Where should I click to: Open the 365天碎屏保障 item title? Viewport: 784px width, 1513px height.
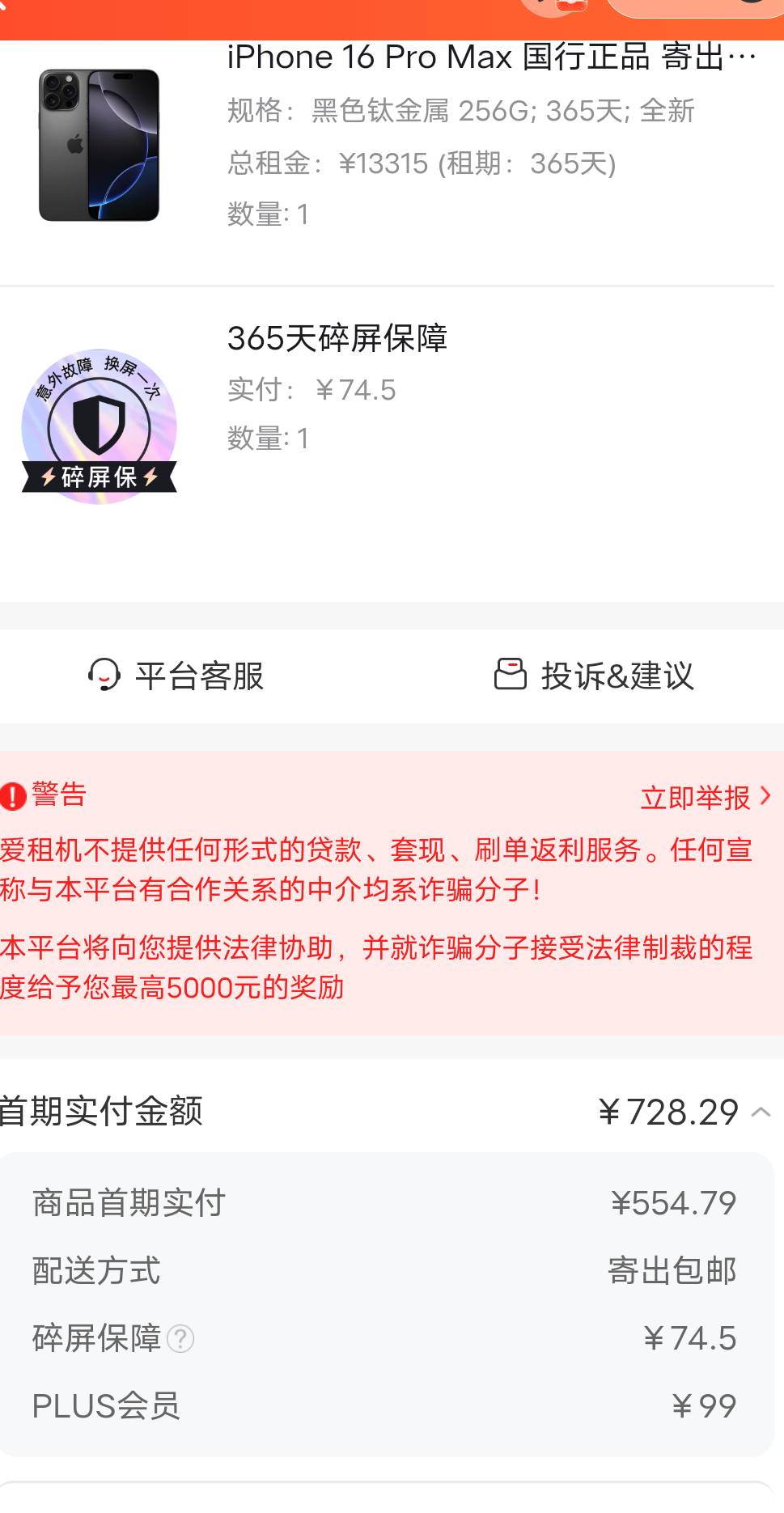337,338
